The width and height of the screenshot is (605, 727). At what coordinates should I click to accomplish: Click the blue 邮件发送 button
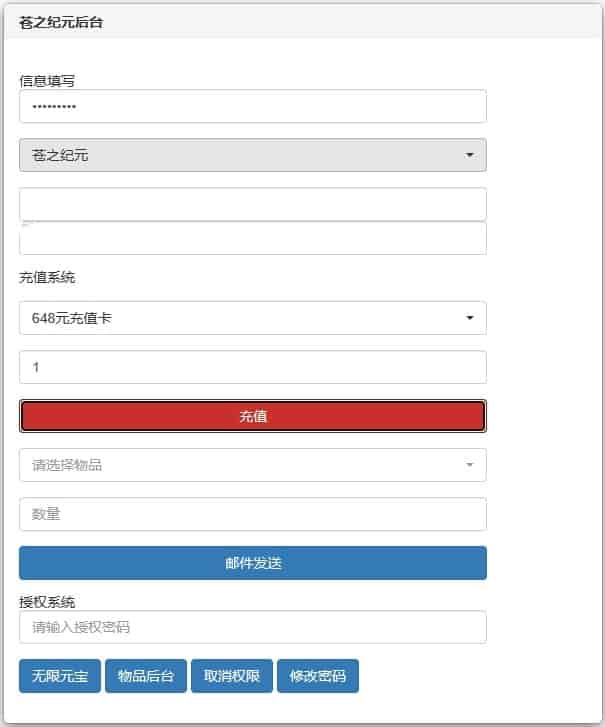[x=252, y=563]
